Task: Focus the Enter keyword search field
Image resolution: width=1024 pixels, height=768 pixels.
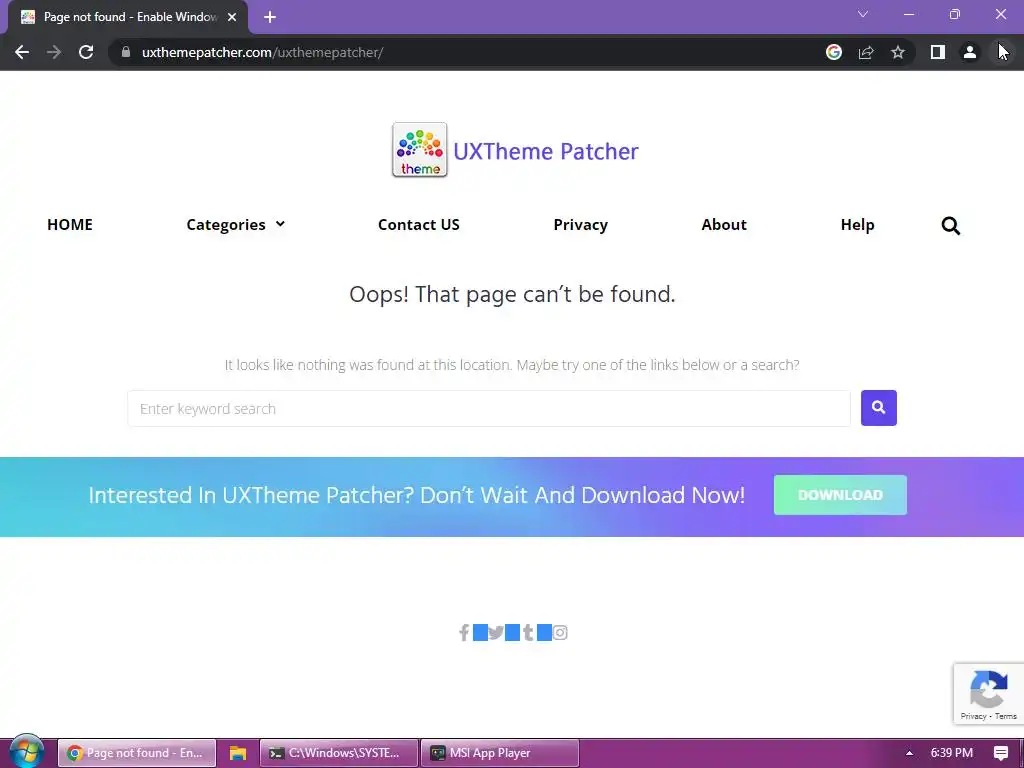Action: (488, 409)
